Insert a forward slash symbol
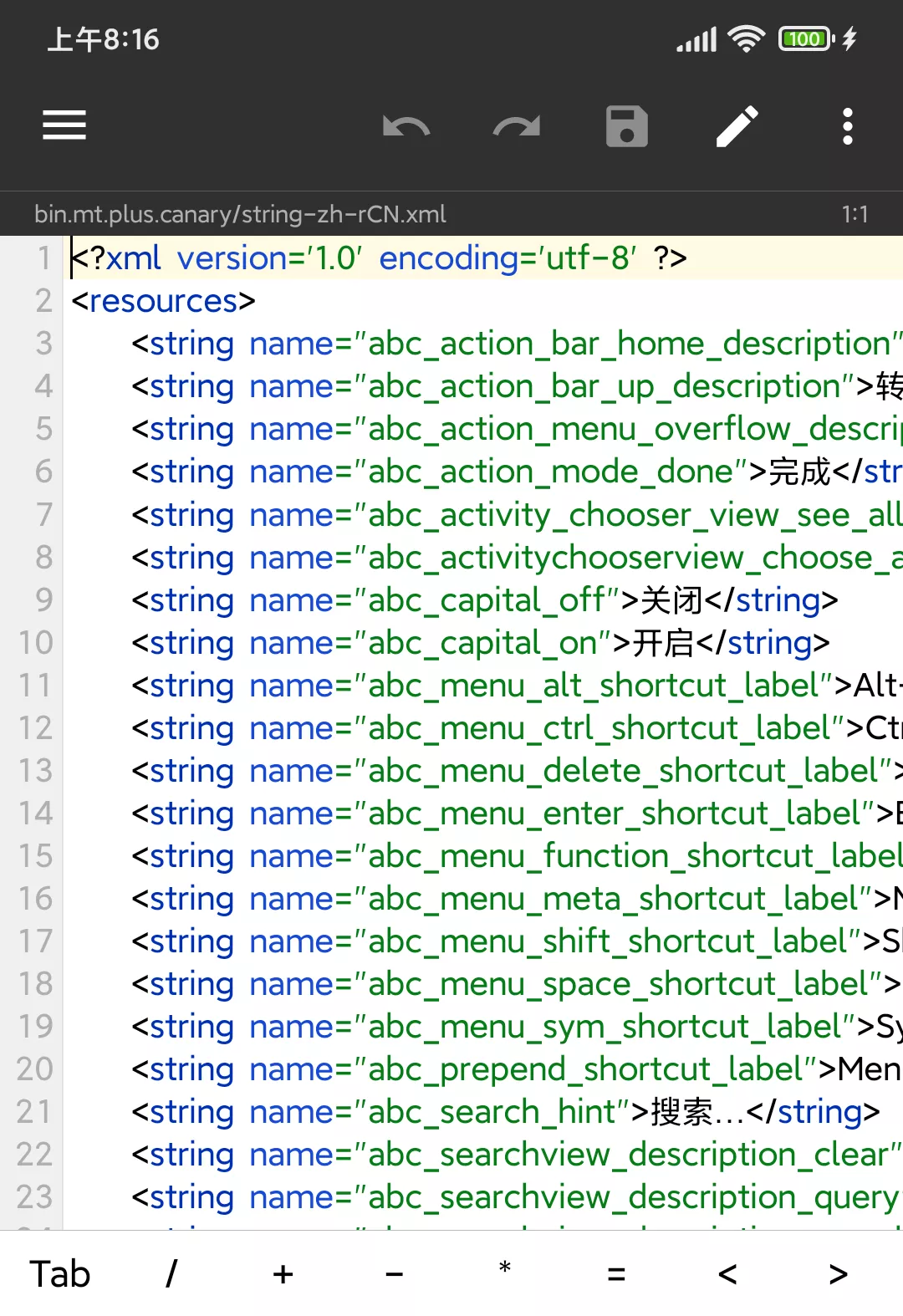Screen dimensions: 903x1316 (171, 1274)
